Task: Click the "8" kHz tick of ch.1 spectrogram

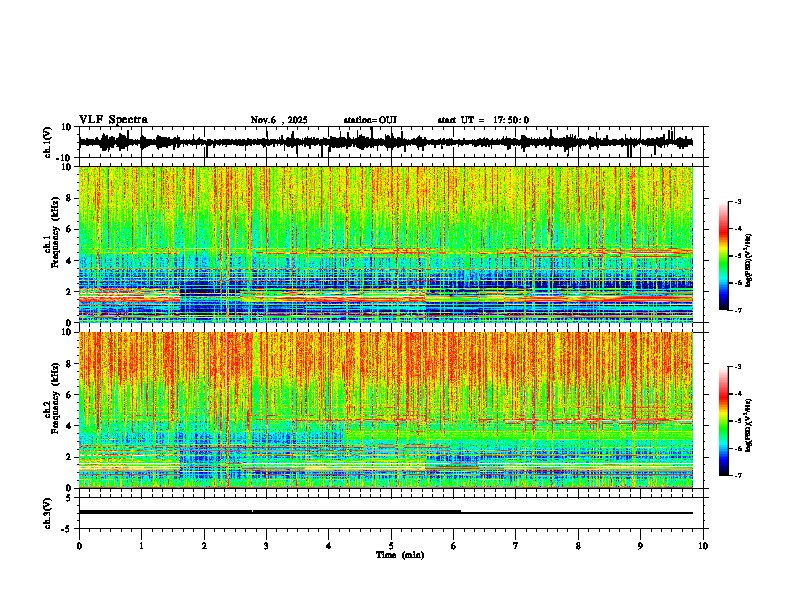Action: [x=69, y=198]
